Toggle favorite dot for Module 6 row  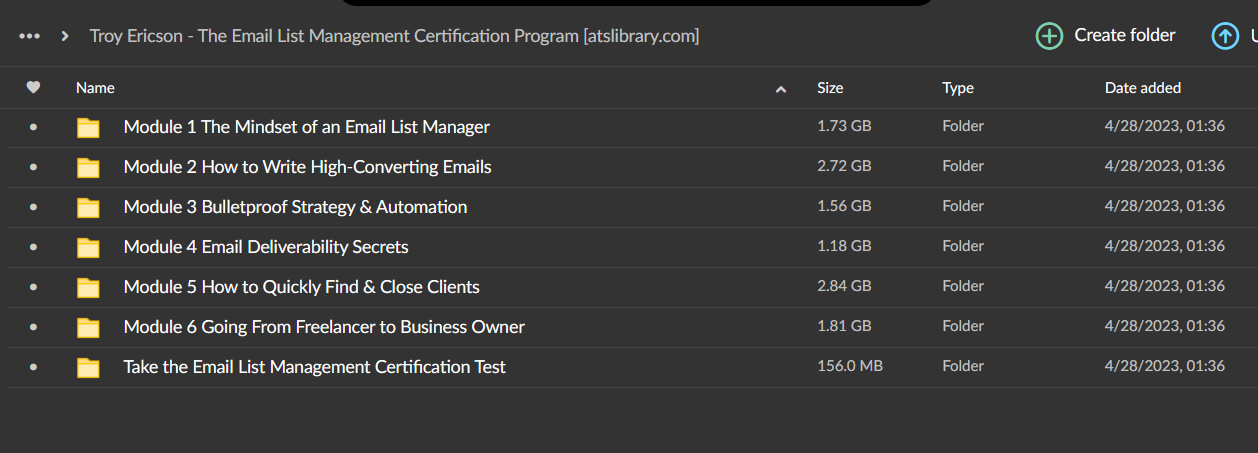33,327
